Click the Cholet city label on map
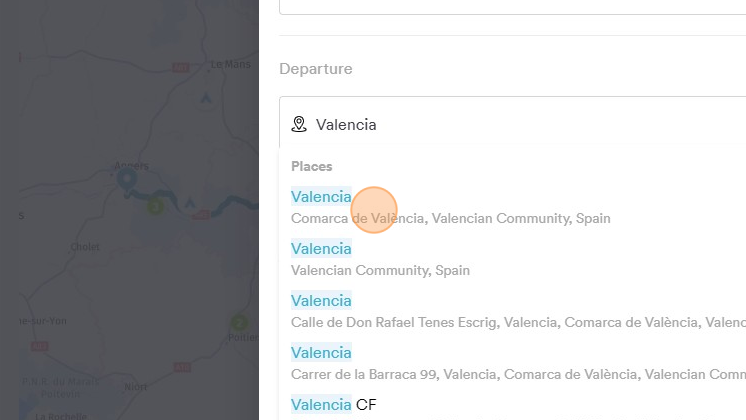 [x=85, y=246]
